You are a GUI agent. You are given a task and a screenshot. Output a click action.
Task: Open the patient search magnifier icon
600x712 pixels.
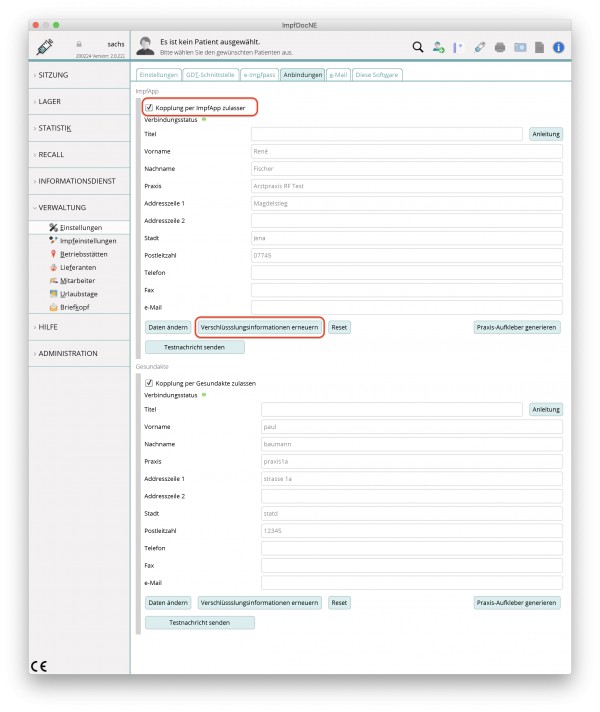(417, 47)
